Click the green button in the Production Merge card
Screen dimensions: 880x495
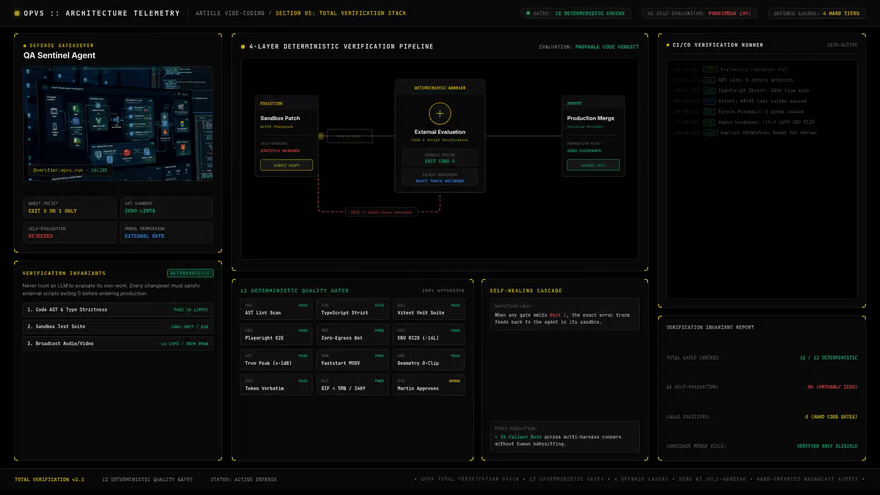pyautogui.click(x=593, y=165)
